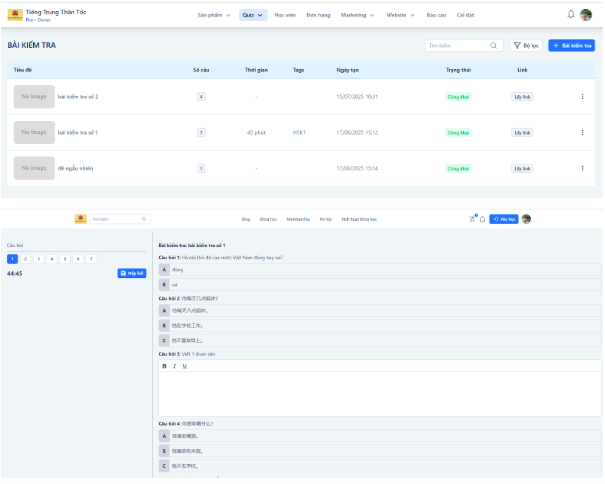605x484 pixels.
Task: Click the notification bell in the top header
Action: point(571,15)
